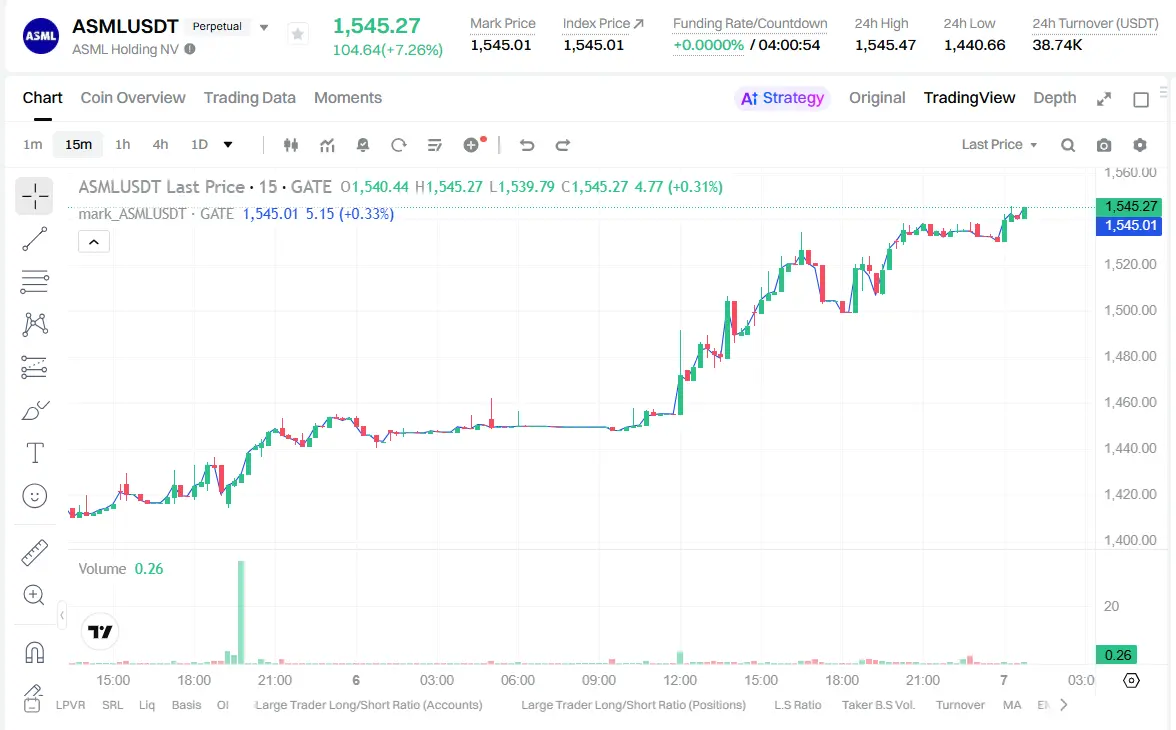1176x730 pixels.
Task: Open chart settings gear icon
Action: (x=1140, y=145)
